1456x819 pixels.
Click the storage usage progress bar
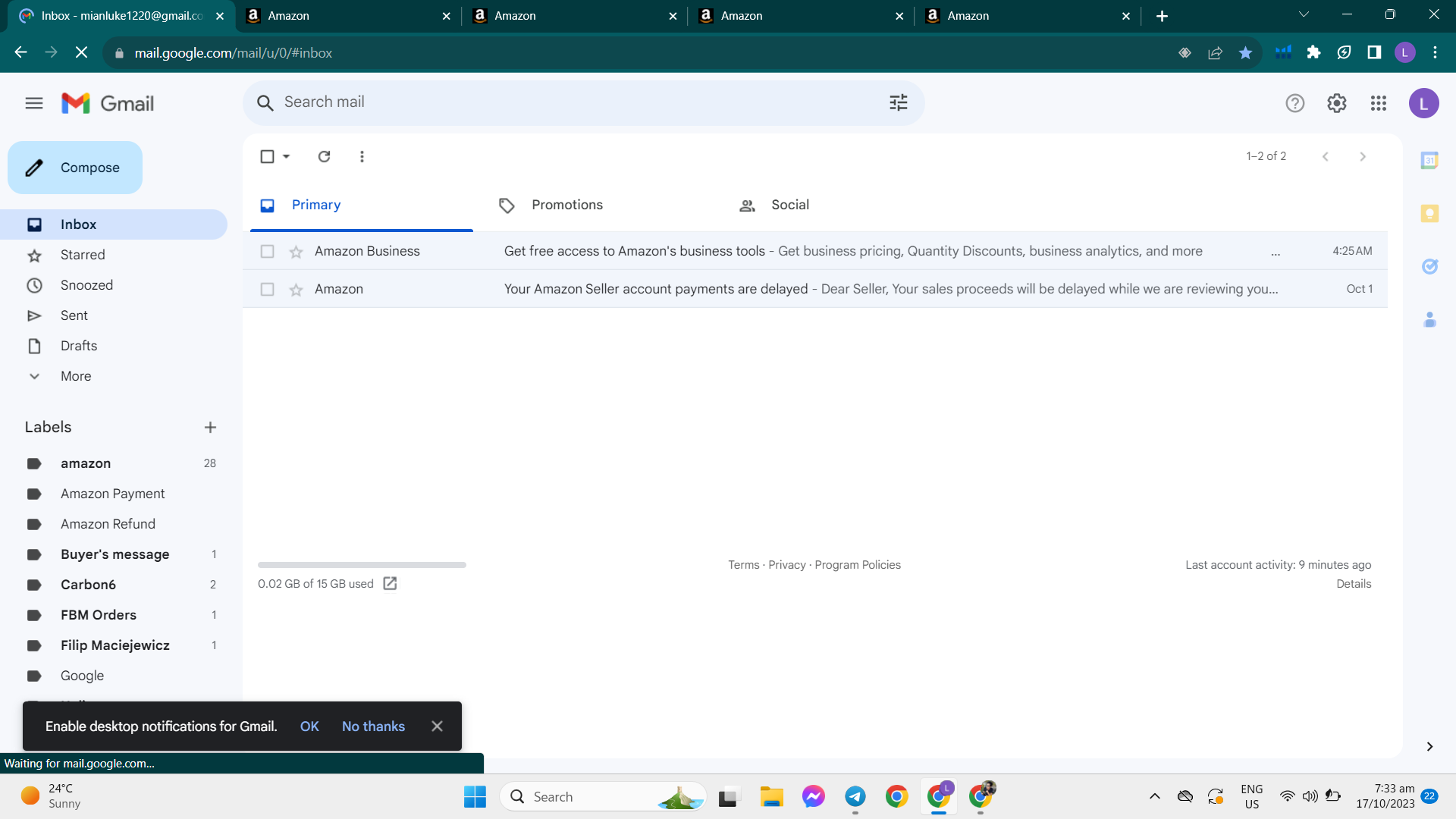click(x=362, y=565)
